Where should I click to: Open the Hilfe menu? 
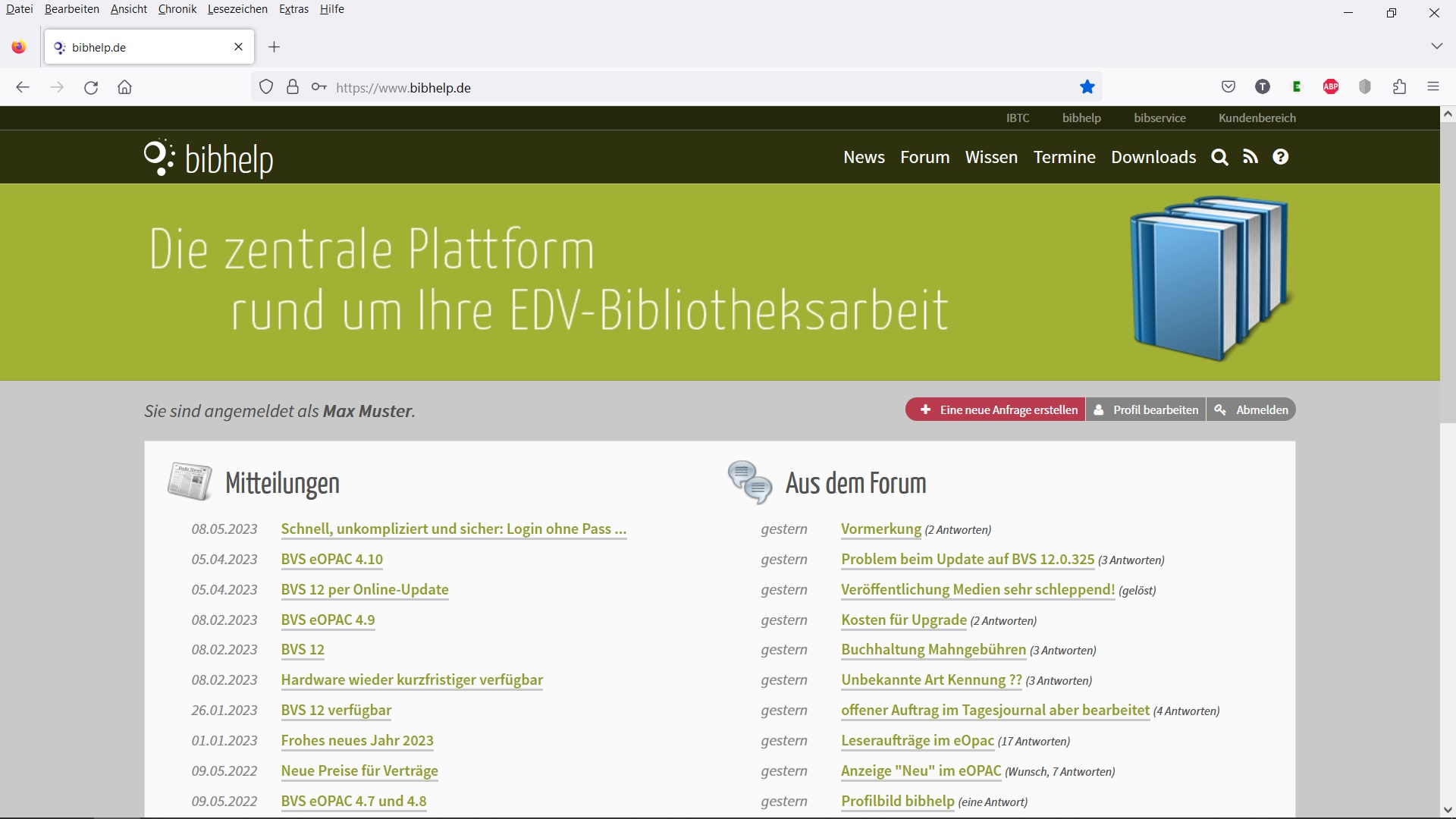click(332, 9)
